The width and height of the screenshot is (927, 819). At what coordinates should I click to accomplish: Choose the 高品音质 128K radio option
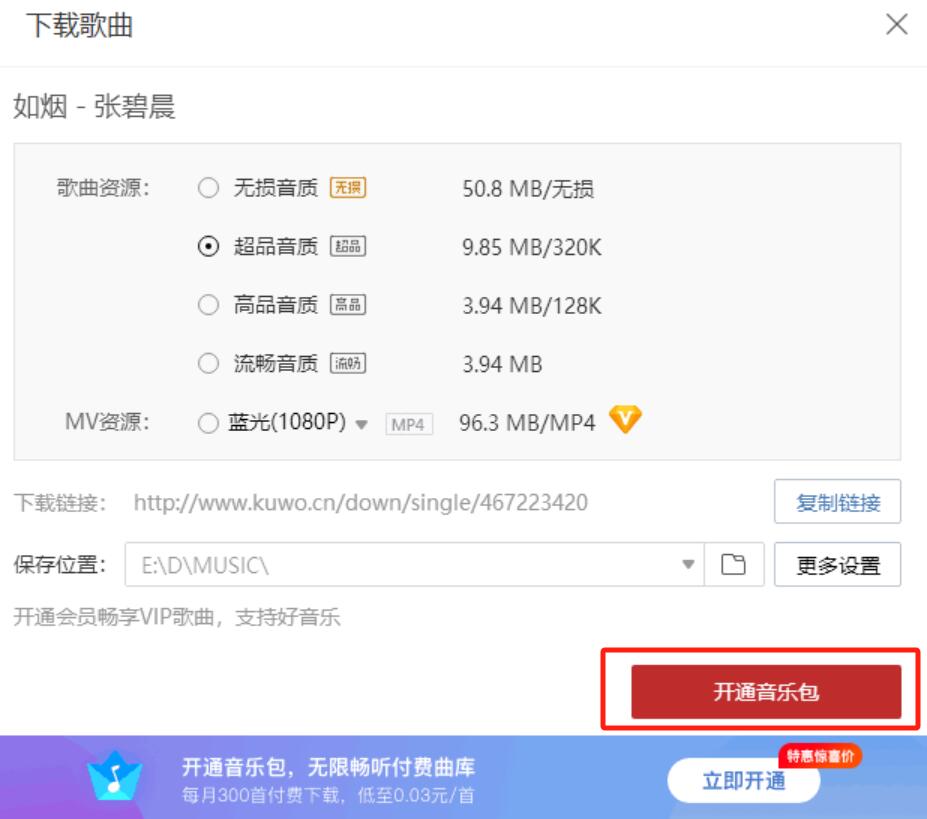click(x=208, y=305)
